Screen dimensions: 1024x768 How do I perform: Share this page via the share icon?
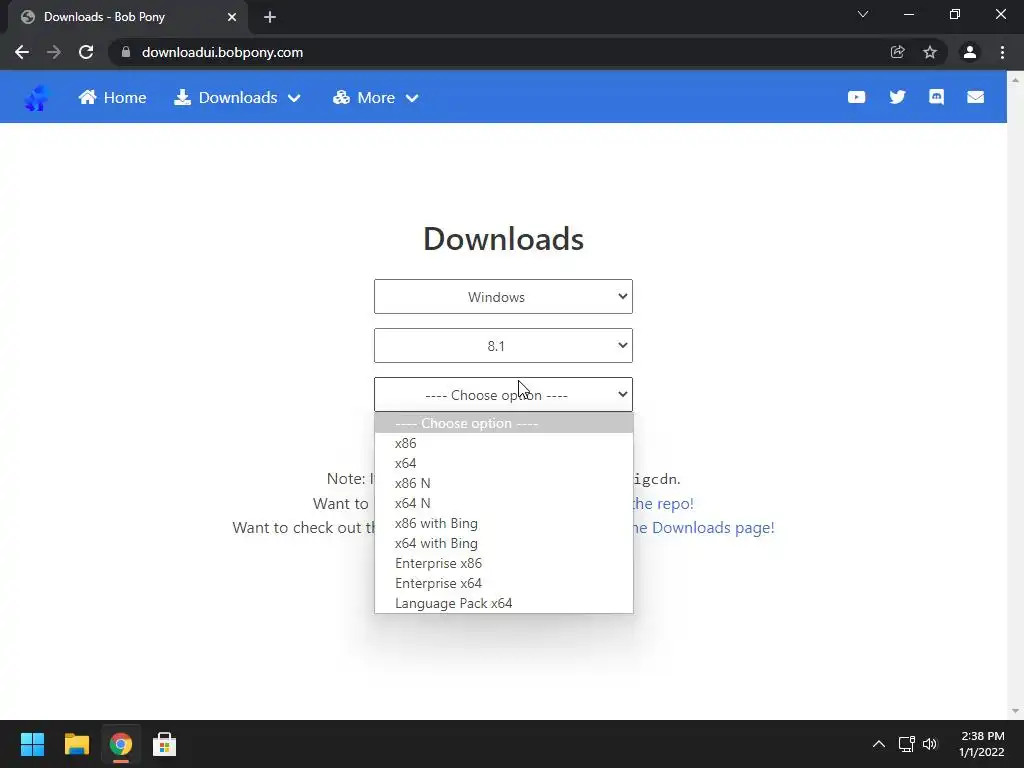coord(897,52)
